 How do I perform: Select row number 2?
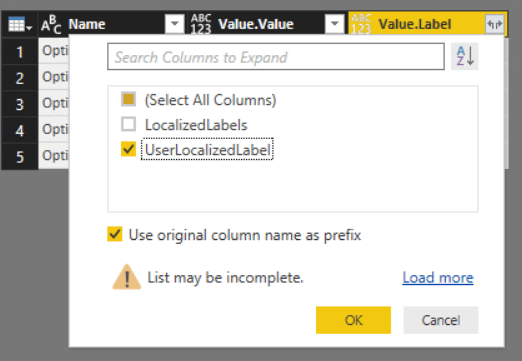tap(20, 78)
